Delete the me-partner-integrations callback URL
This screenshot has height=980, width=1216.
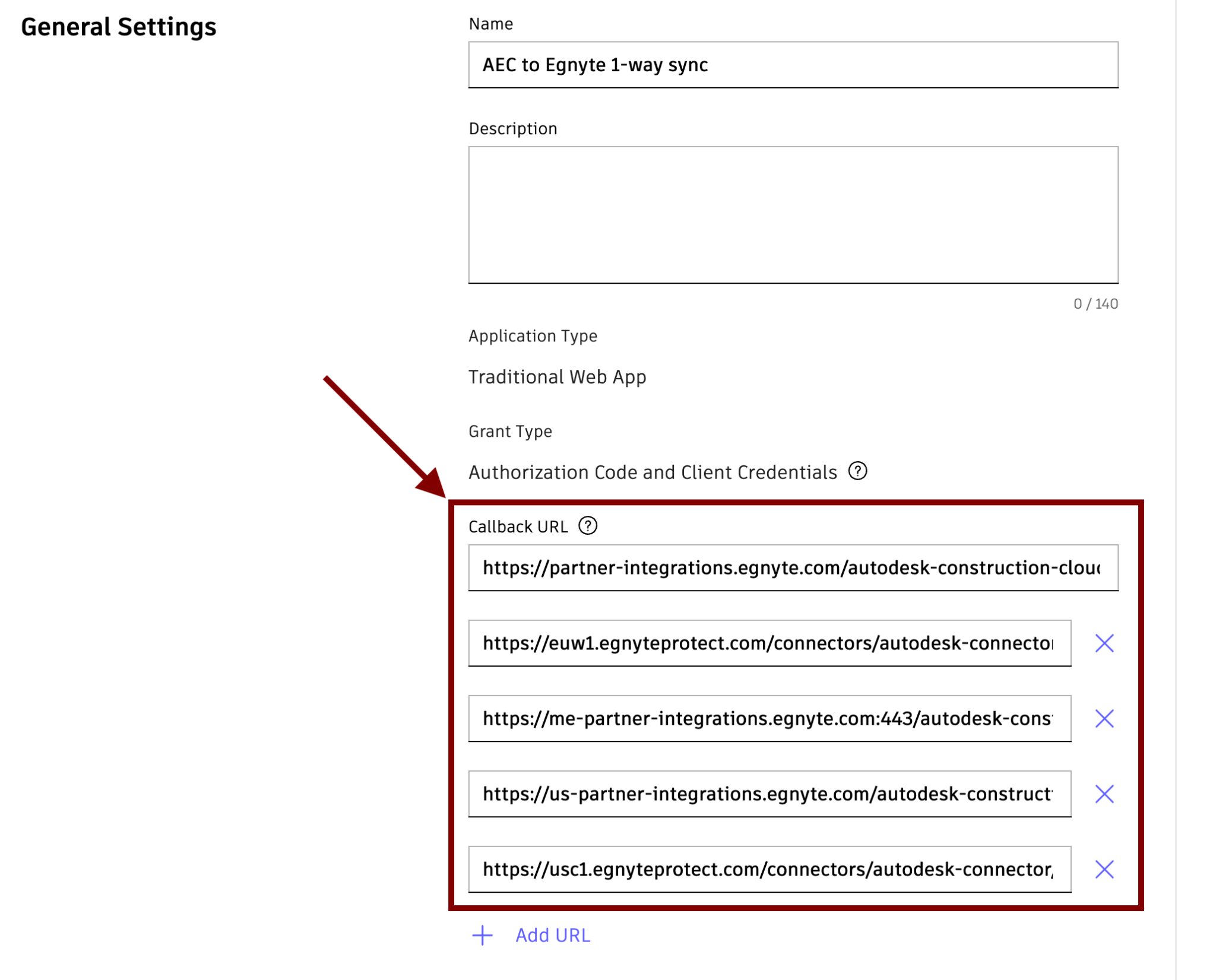coord(1104,718)
